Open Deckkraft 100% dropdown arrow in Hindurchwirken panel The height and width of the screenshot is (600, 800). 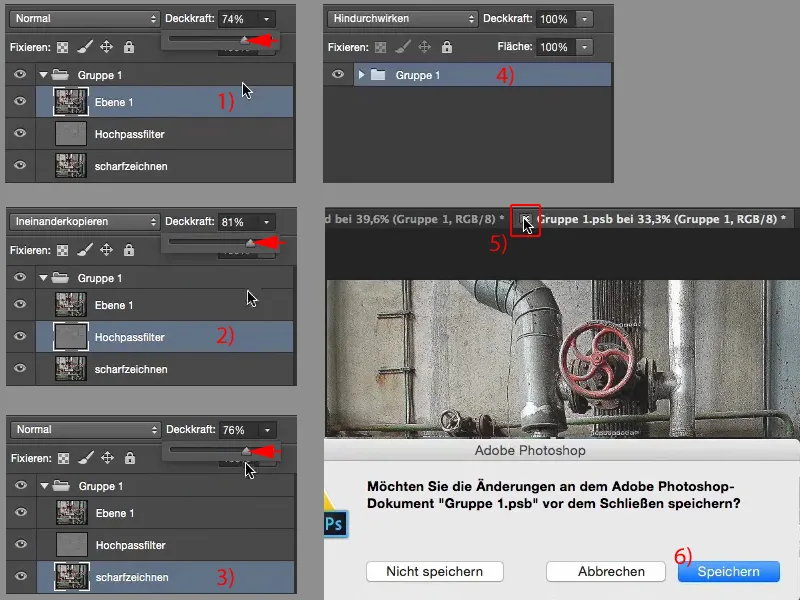(585, 19)
